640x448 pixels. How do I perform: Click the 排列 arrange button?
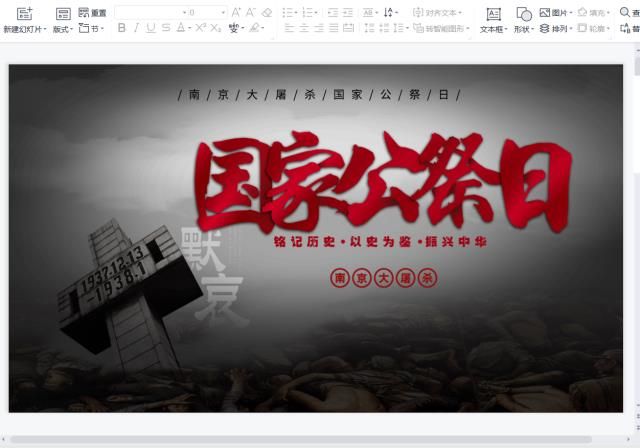(556, 28)
